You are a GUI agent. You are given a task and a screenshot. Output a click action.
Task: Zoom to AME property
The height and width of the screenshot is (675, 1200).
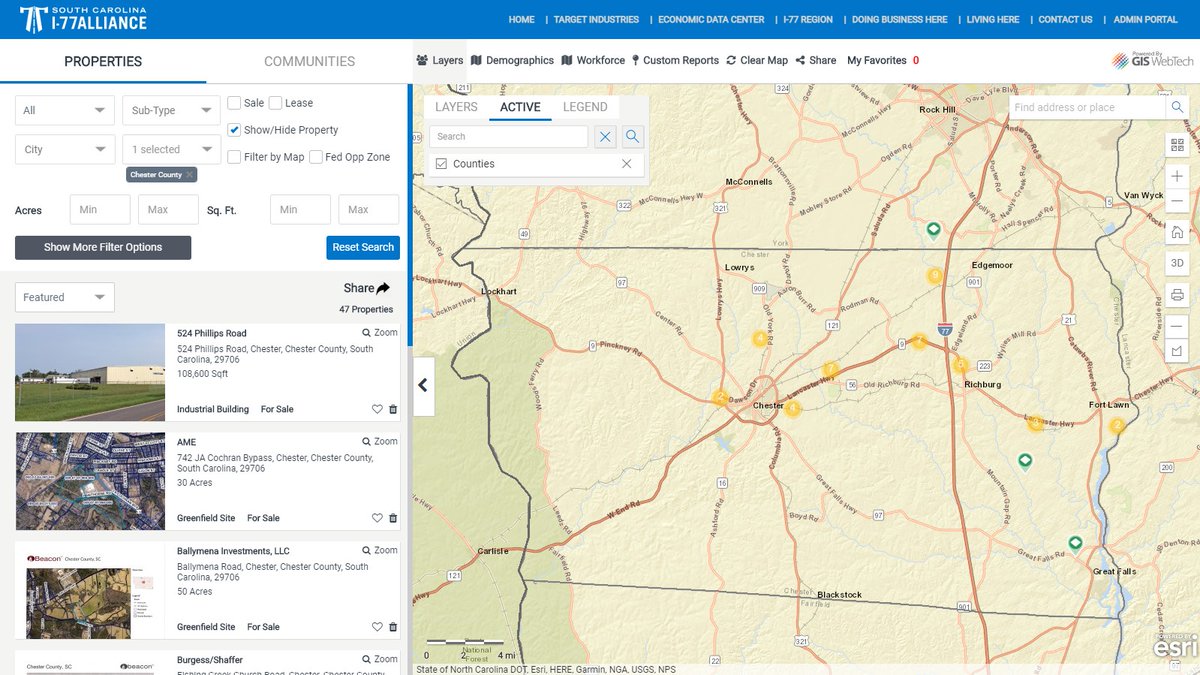(x=380, y=441)
